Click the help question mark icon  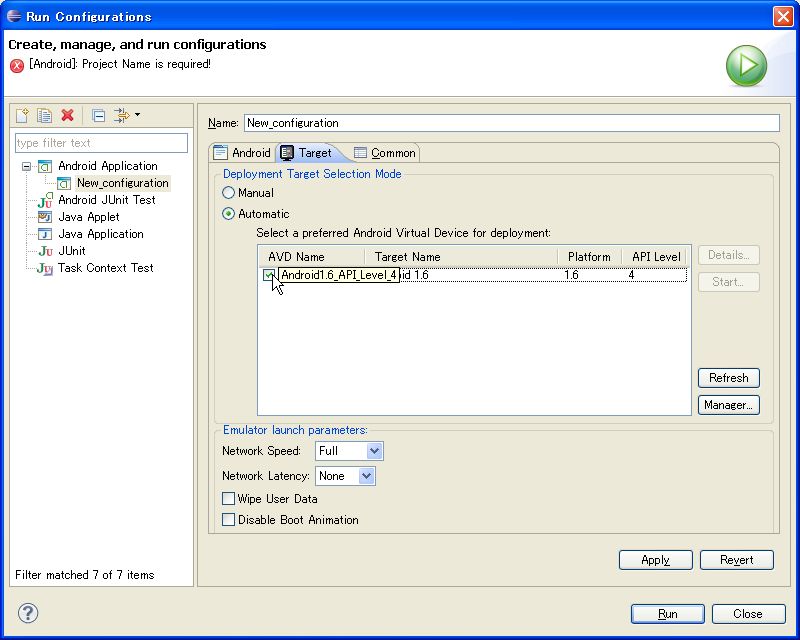coord(28,613)
